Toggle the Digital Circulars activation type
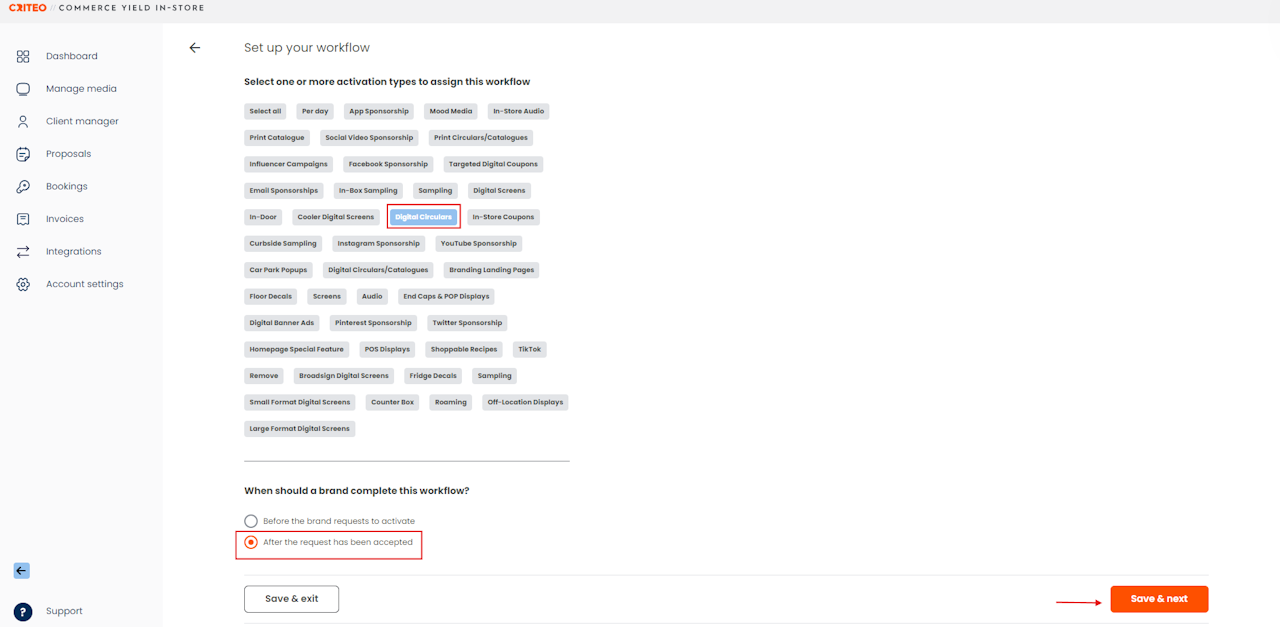Viewport: 1280px width, 627px height. point(424,217)
